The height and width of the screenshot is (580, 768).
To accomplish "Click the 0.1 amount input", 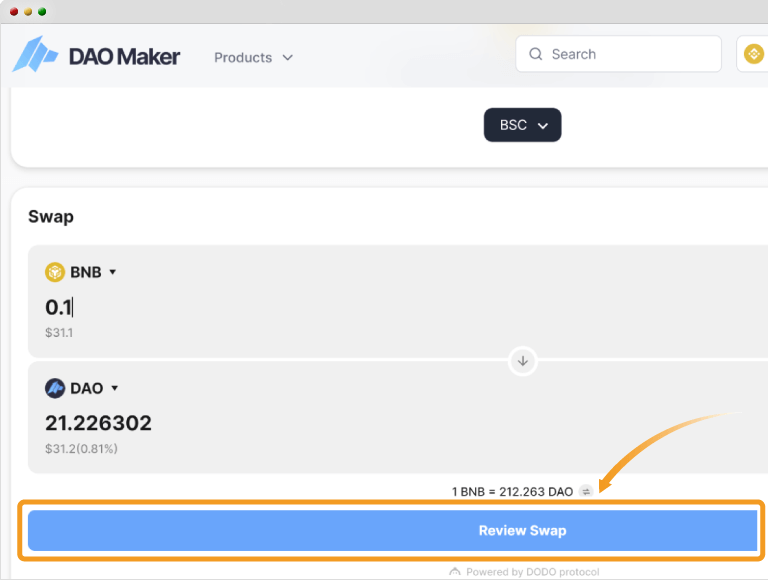I will [x=59, y=307].
